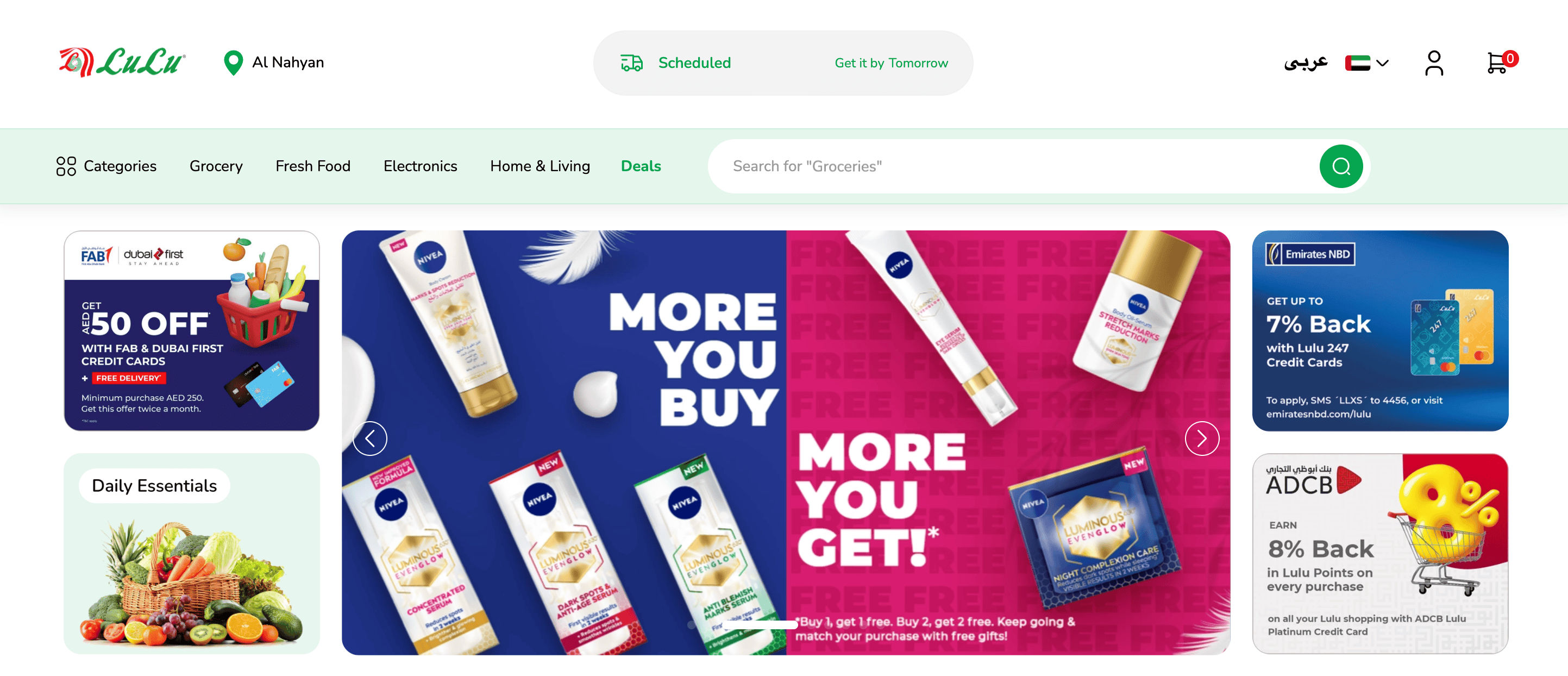The image size is (1568, 676).
Task: Switch language to Arabic
Action: (1306, 62)
